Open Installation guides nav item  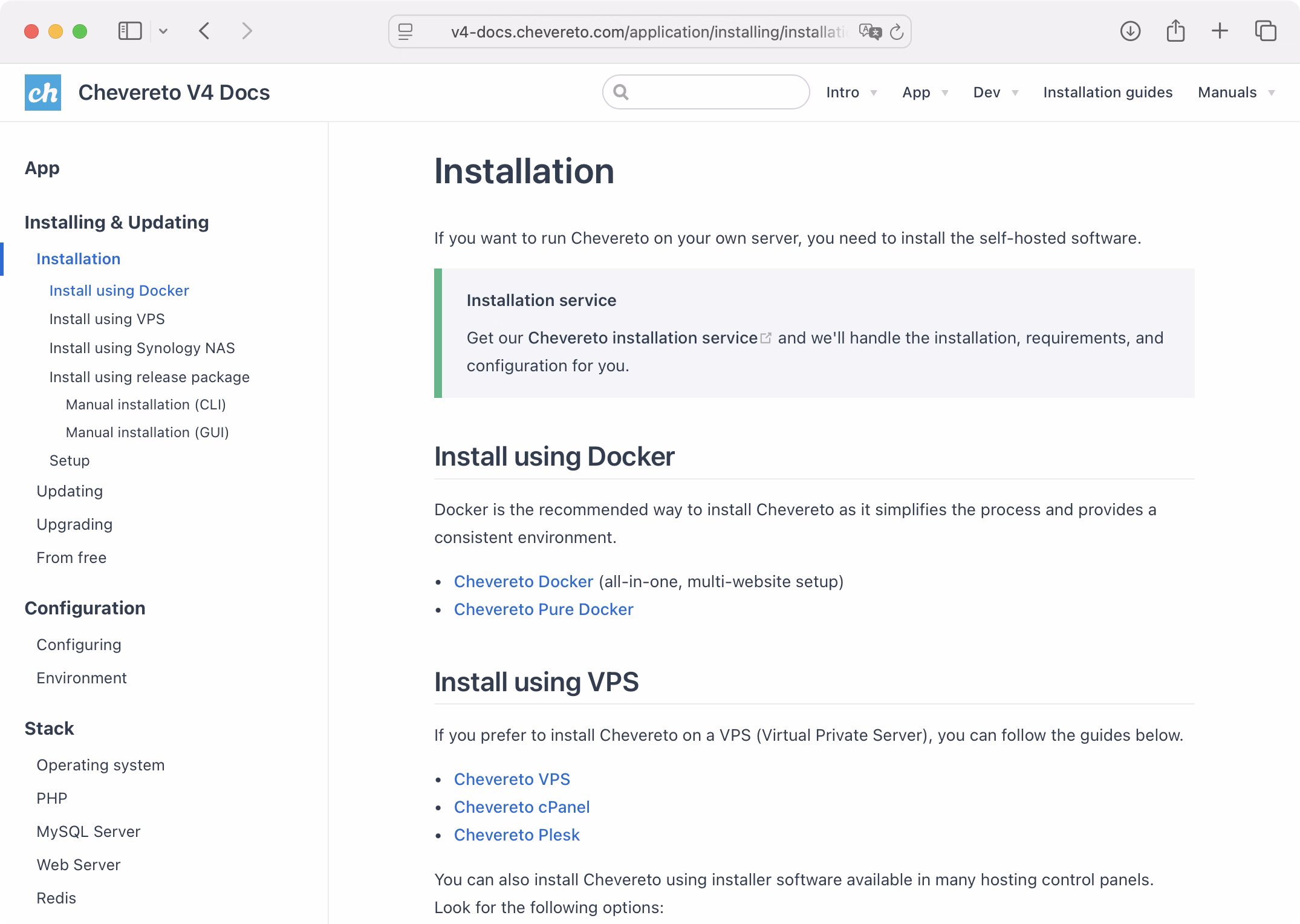point(1108,93)
